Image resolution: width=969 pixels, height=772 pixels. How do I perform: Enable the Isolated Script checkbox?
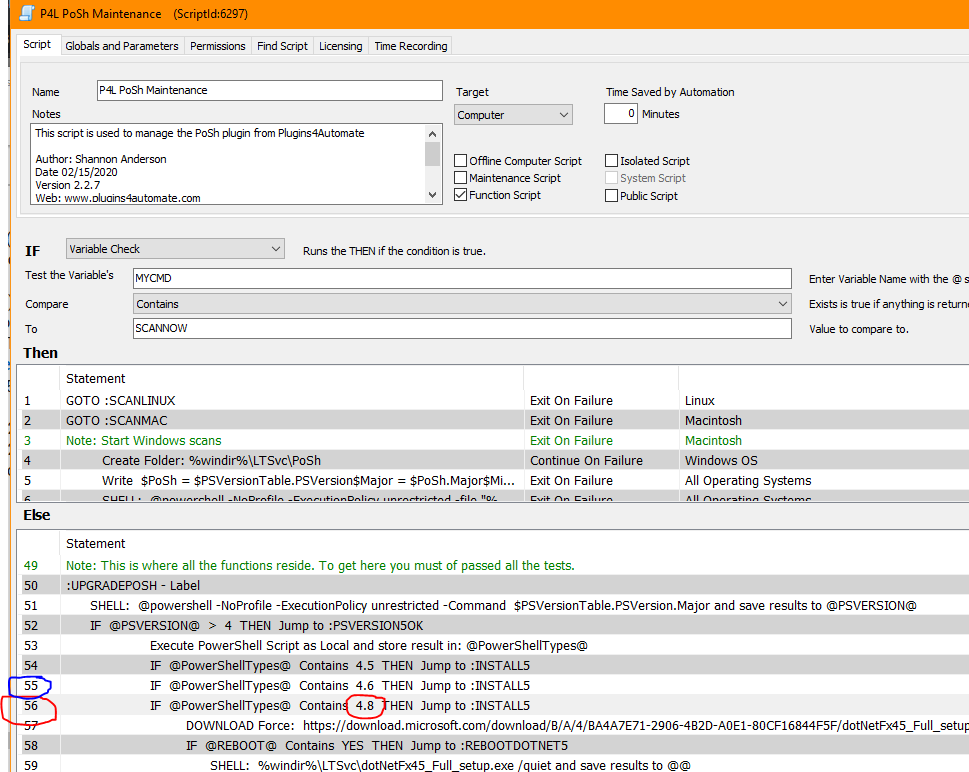(611, 161)
